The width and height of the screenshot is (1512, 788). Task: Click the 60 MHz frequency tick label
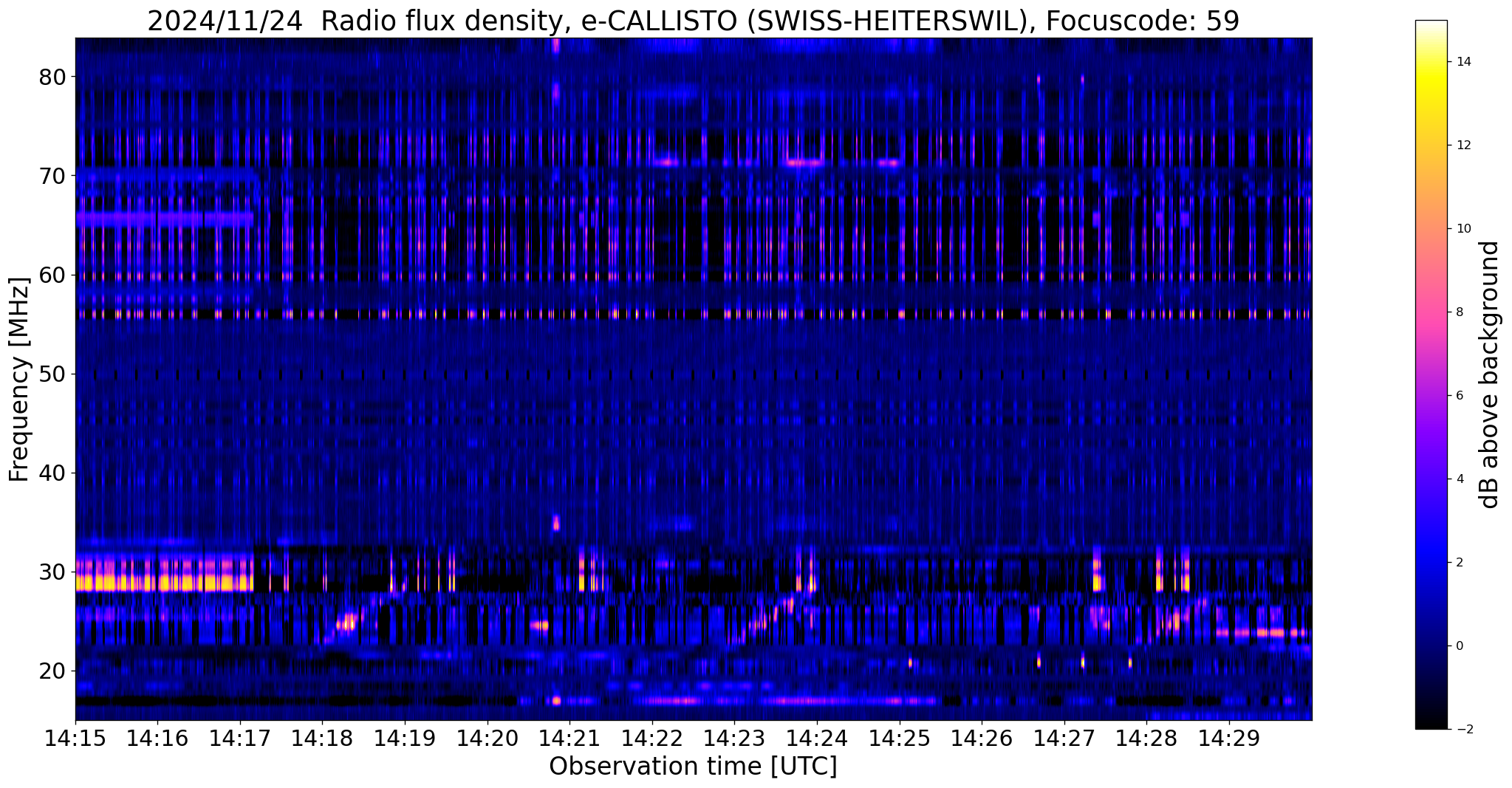52,275
